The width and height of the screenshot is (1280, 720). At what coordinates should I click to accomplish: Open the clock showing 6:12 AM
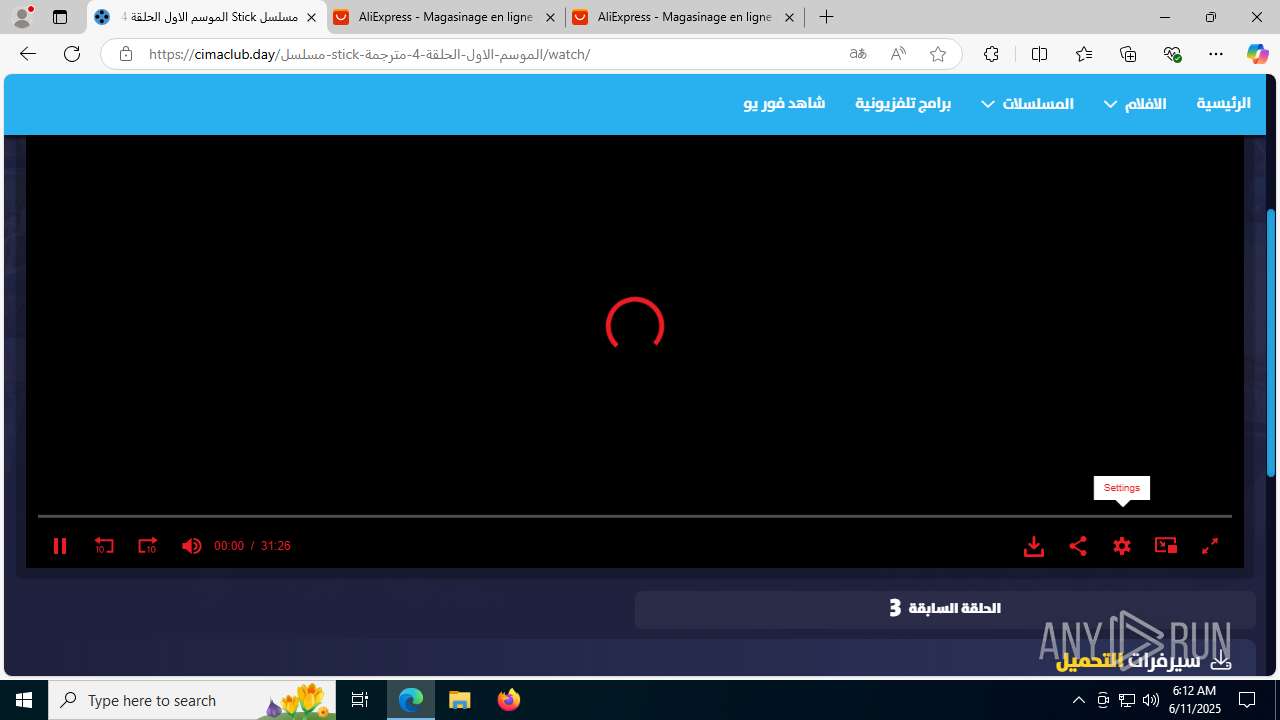click(1195, 700)
